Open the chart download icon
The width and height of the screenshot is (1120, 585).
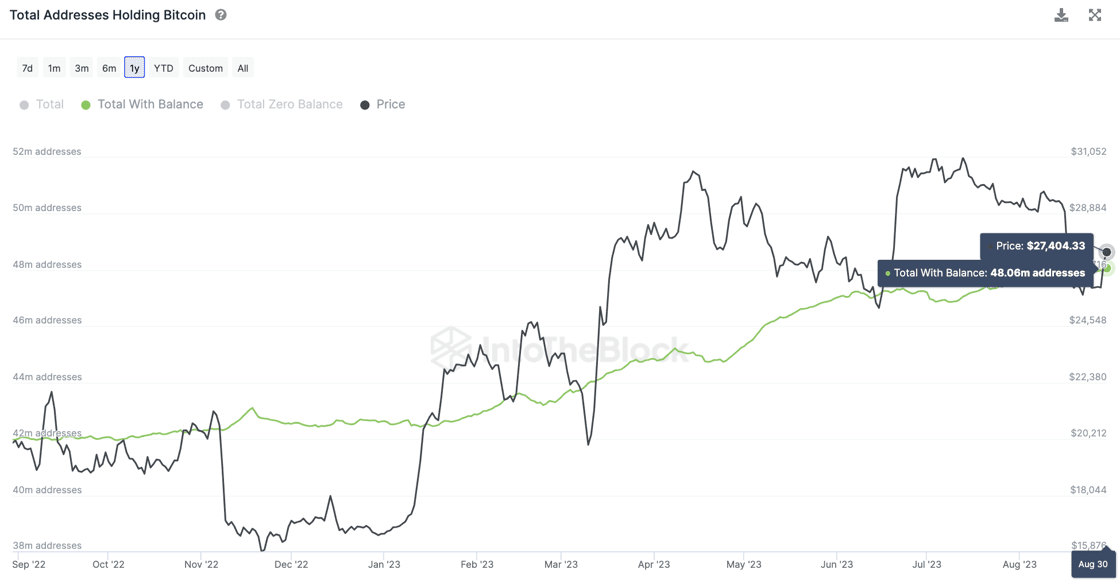coord(1060,15)
